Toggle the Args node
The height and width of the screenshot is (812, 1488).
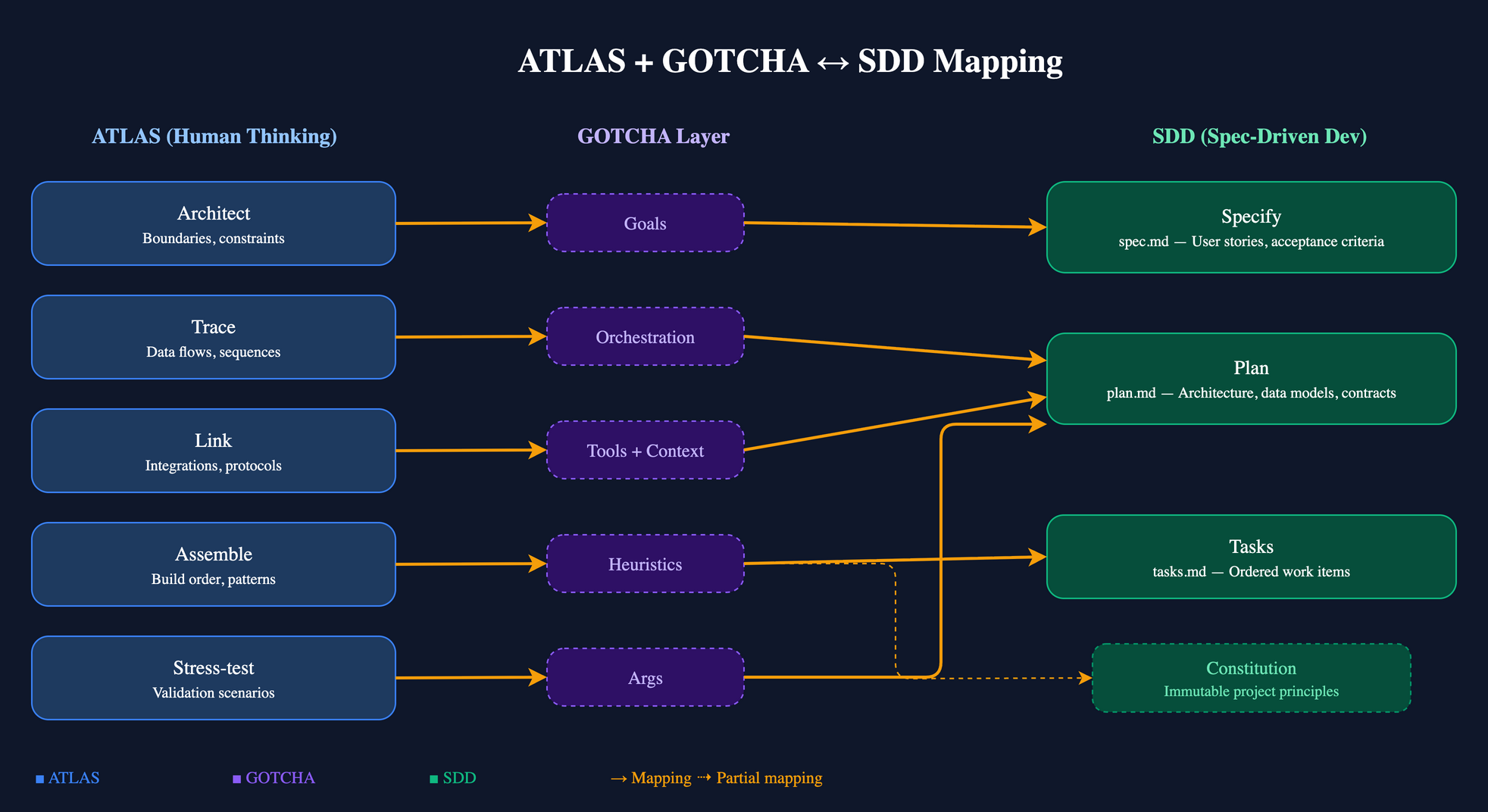pos(645,678)
